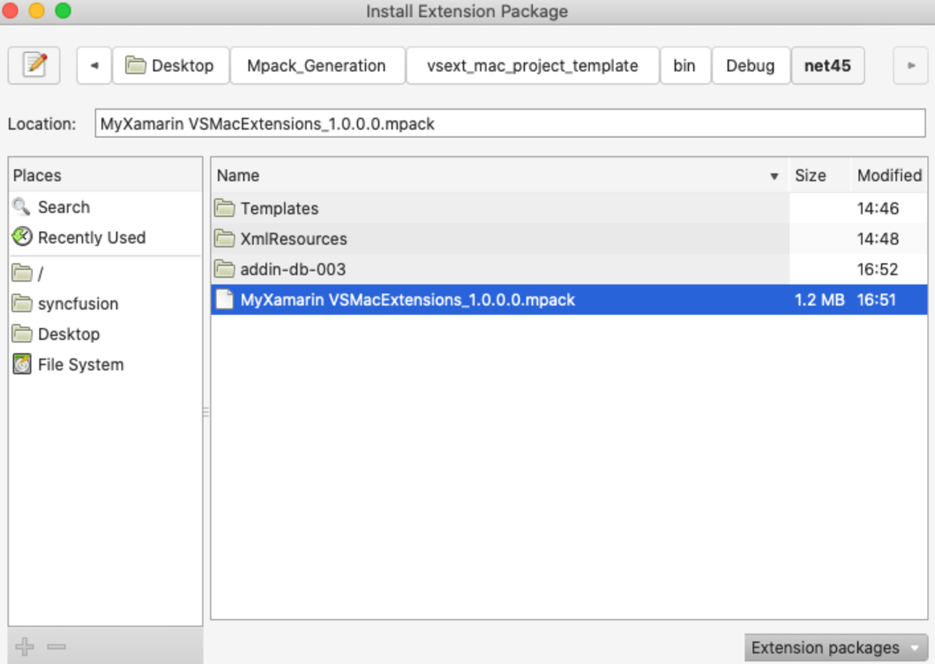This screenshot has width=935, height=664.
Task: Go to Desktop path button
Action: tap(170, 66)
